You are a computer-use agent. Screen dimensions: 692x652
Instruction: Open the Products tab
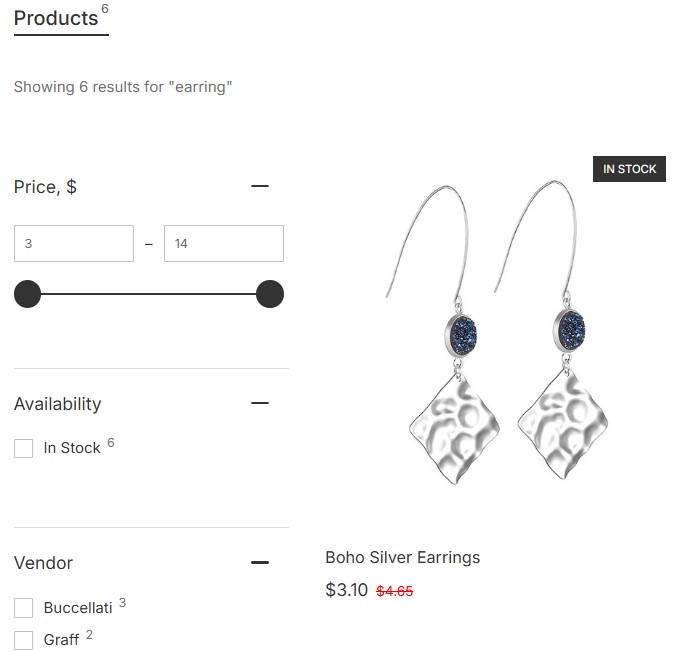point(57,18)
